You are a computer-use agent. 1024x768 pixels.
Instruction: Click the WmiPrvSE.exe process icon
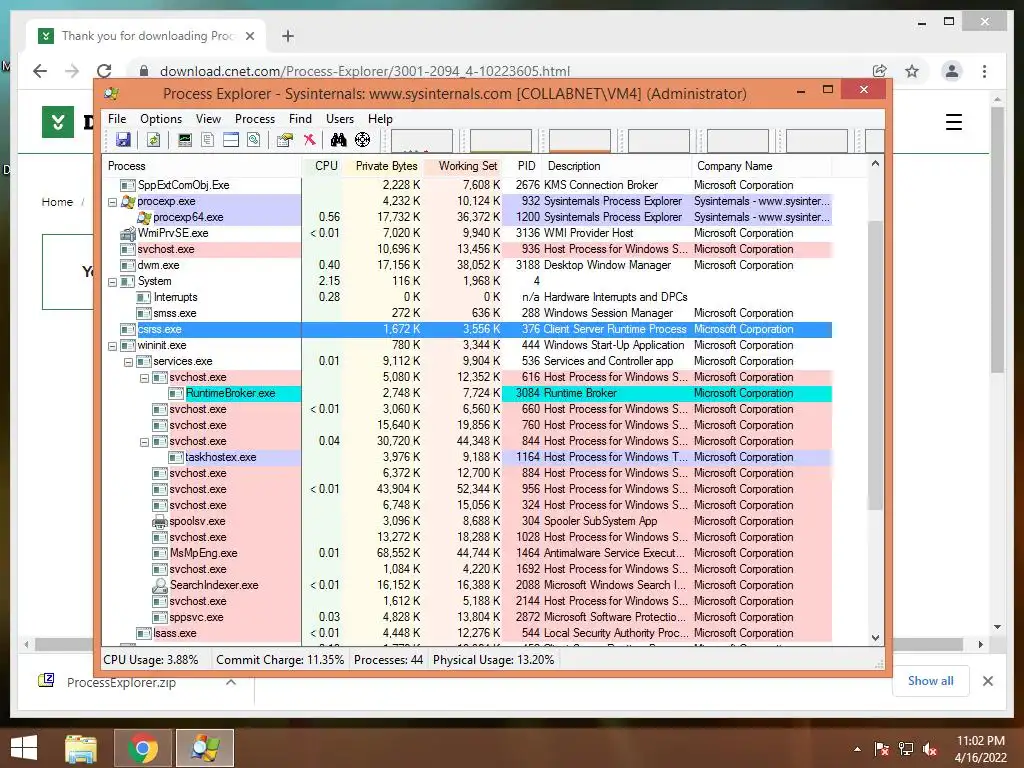[x=128, y=233]
